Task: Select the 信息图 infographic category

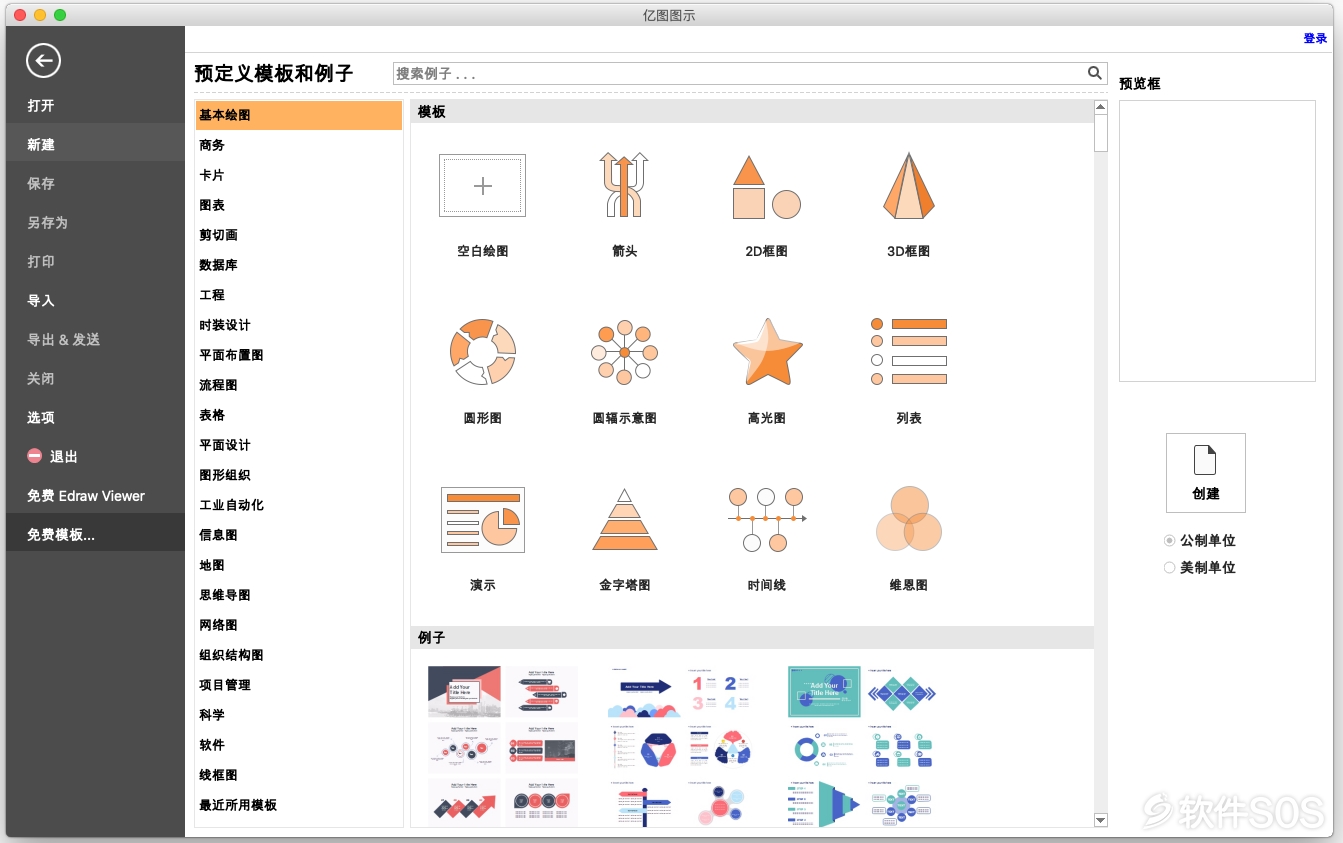Action: (299, 535)
